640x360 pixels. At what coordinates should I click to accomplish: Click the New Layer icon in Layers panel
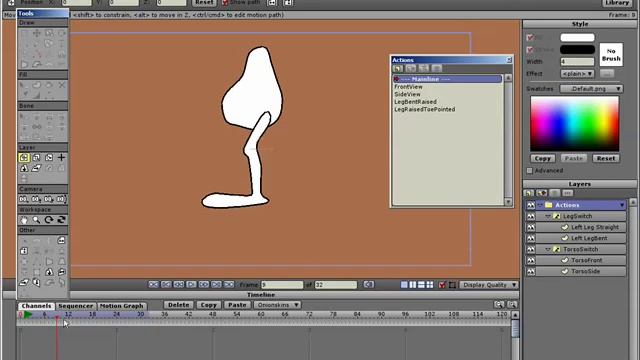tap(529, 193)
